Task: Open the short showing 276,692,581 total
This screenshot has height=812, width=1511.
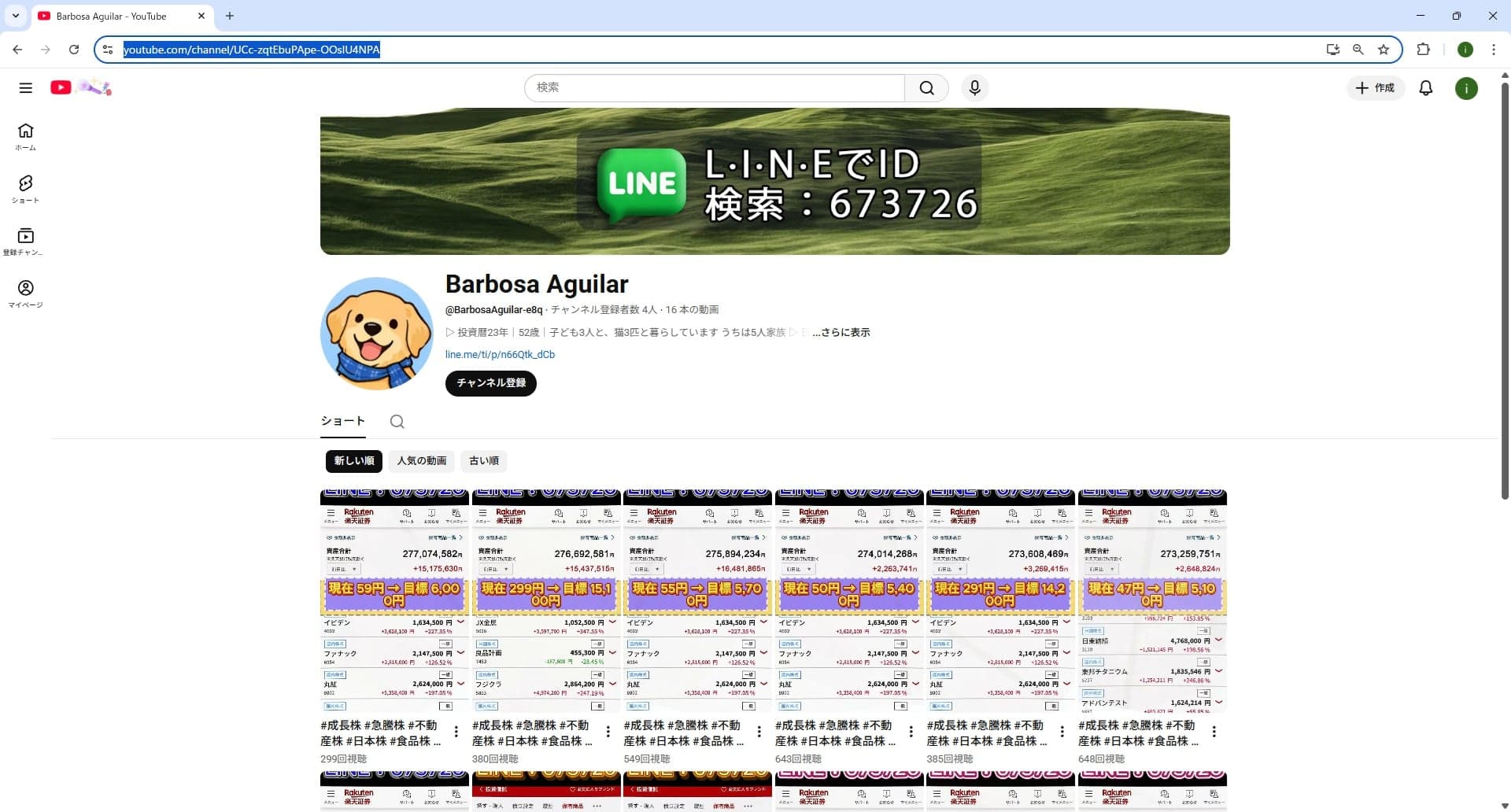Action: point(546,601)
